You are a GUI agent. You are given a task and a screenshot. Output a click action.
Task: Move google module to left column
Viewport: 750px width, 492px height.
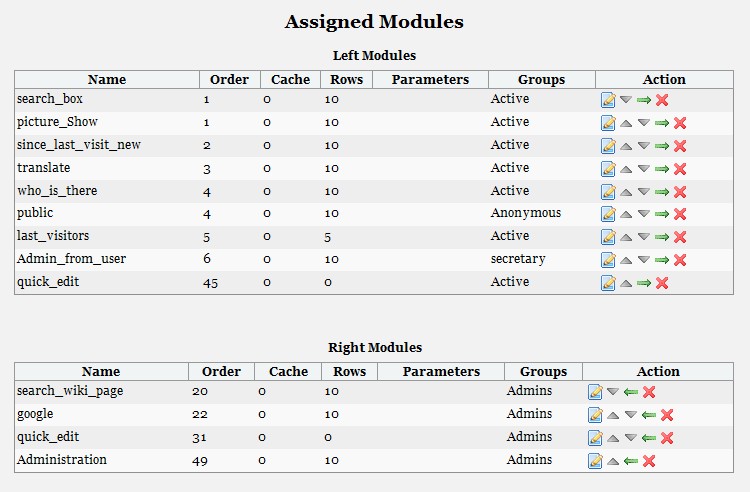pos(649,415)
